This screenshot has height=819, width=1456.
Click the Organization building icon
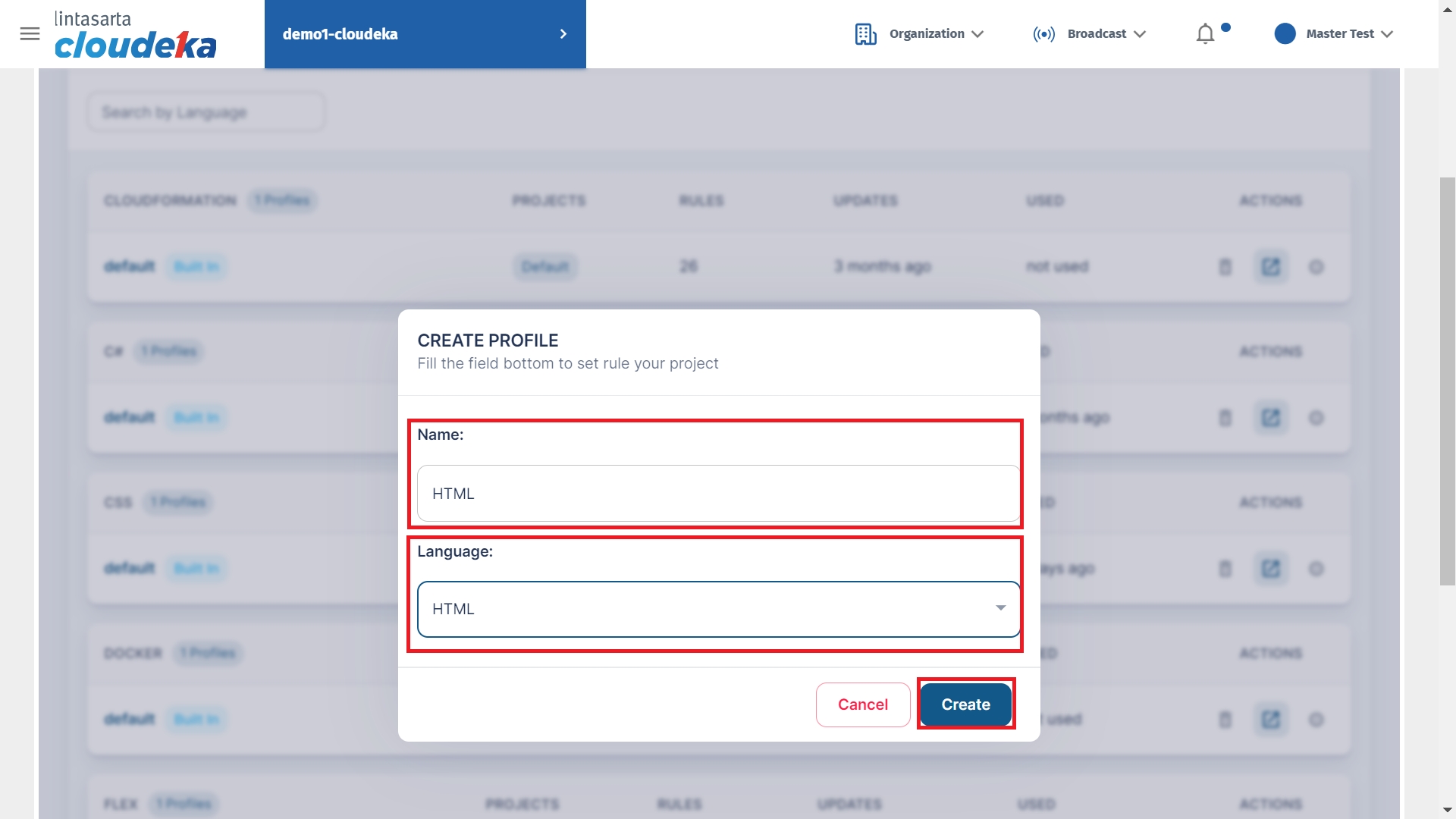click(865, 34)
